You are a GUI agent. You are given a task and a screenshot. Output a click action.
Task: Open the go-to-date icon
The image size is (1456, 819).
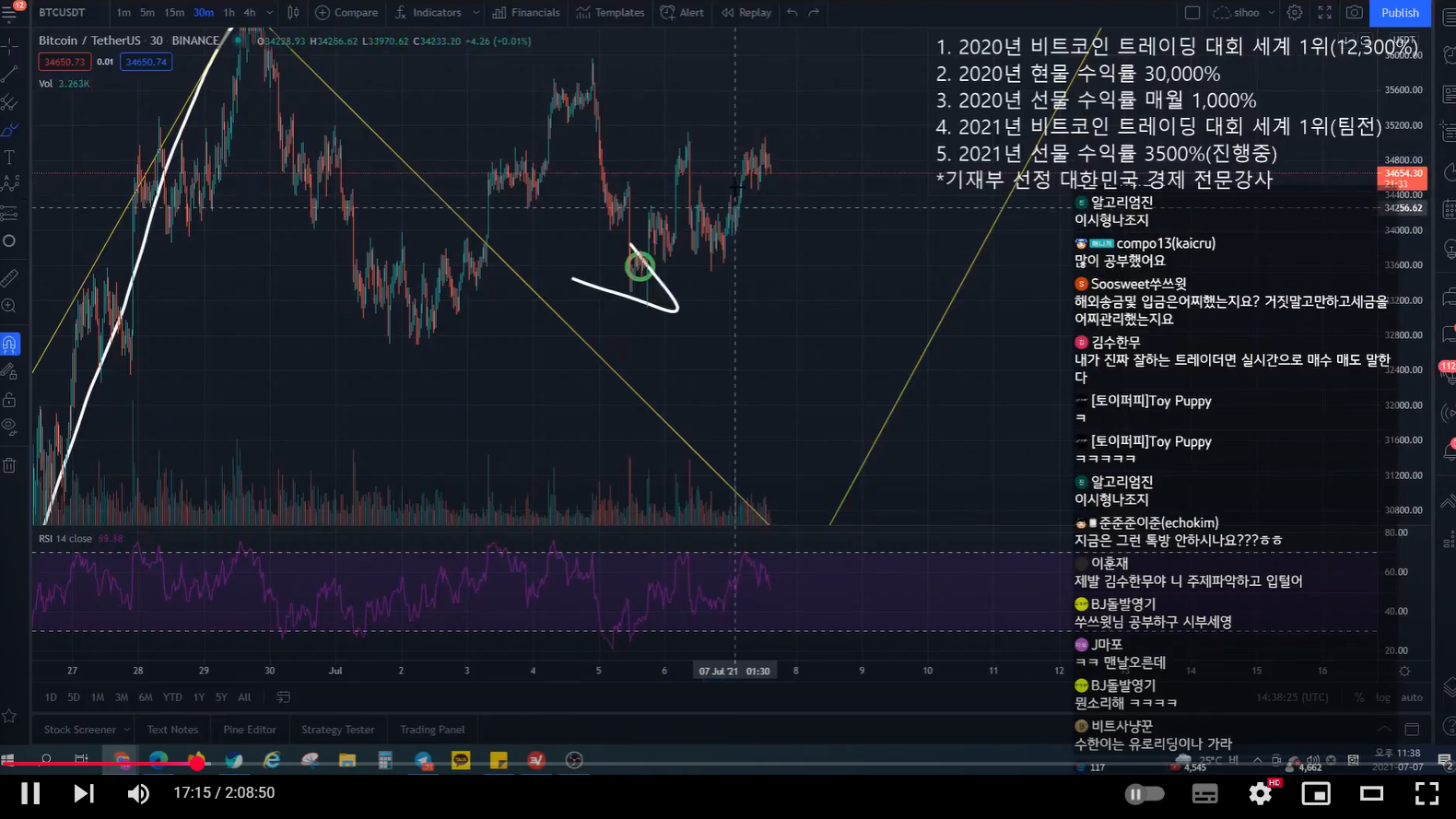coord(284,697)
